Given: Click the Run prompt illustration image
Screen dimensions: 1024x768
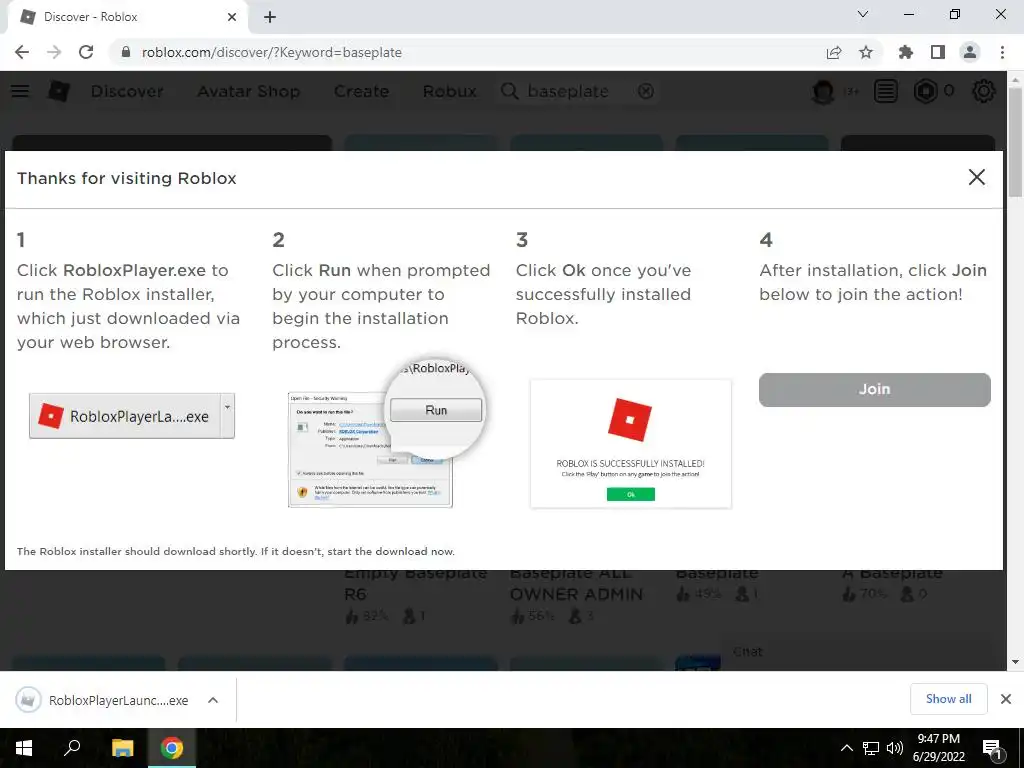Looking at the screenshot, I should click(x=387, y=433).
